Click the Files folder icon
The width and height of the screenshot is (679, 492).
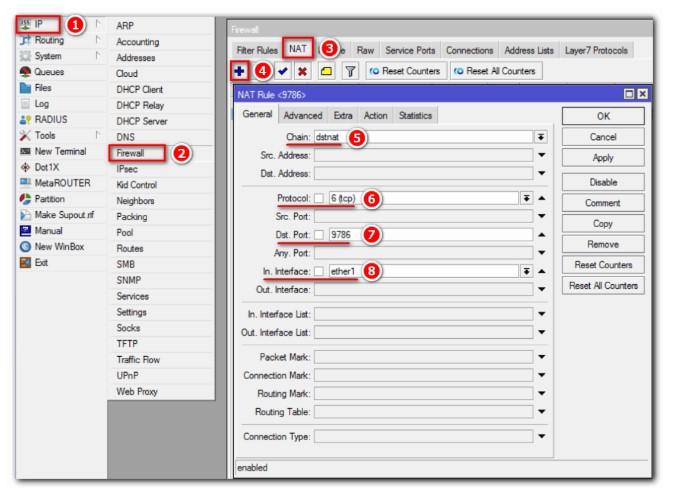[26, 88]
